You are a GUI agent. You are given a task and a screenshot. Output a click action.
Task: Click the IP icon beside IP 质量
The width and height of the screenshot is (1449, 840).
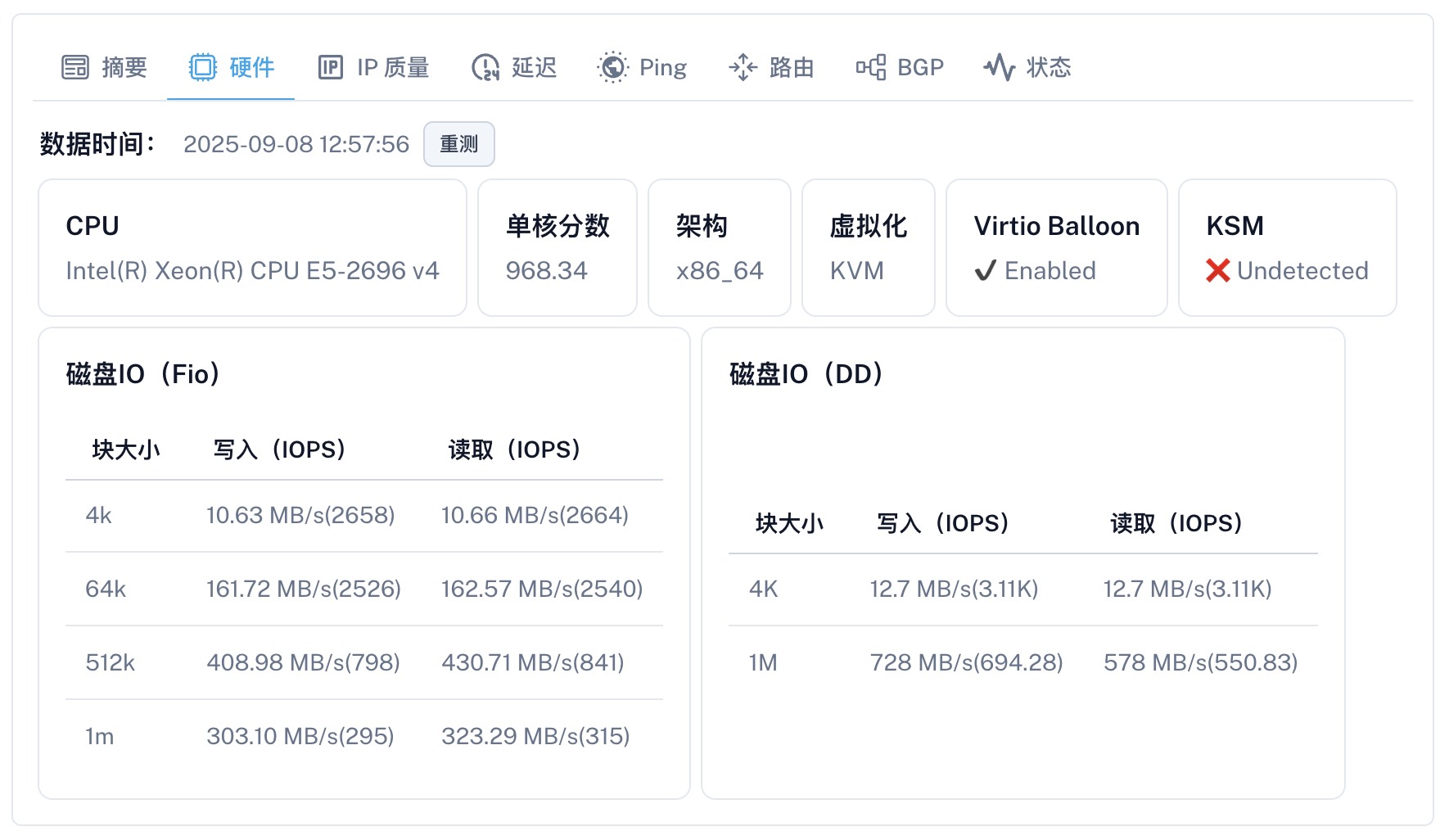tap(330, 67)
